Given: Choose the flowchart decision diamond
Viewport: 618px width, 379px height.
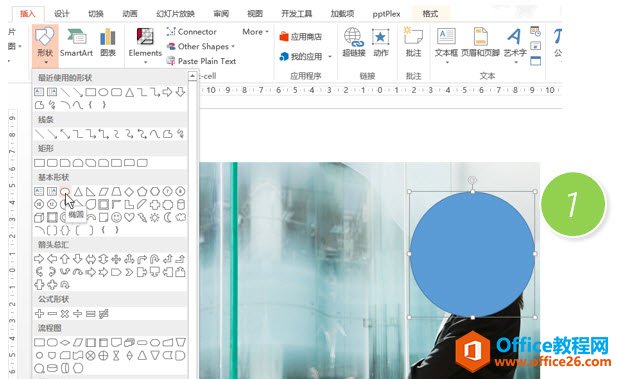Looking at the screenshot, I should coord(65,342).
